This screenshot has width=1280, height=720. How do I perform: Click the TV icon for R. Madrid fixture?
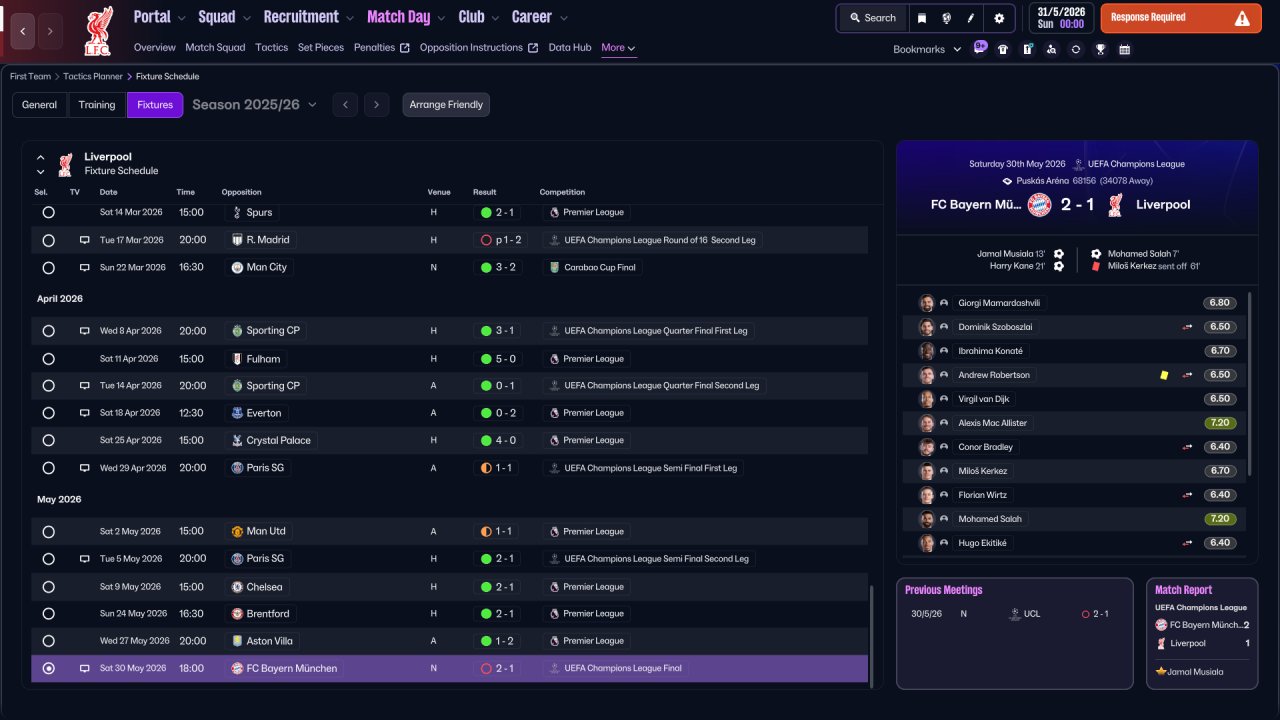(x=85, y=240)
